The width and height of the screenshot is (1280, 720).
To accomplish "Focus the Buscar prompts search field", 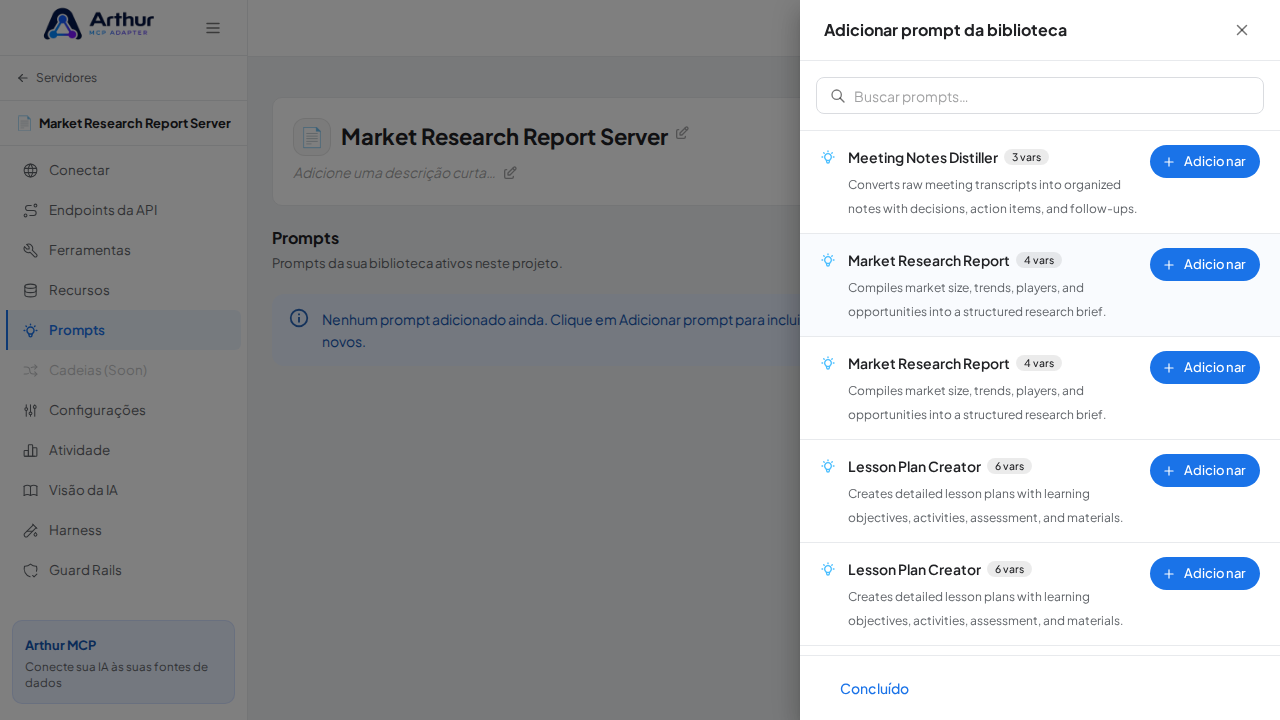I will click(x=1040, y=96).
